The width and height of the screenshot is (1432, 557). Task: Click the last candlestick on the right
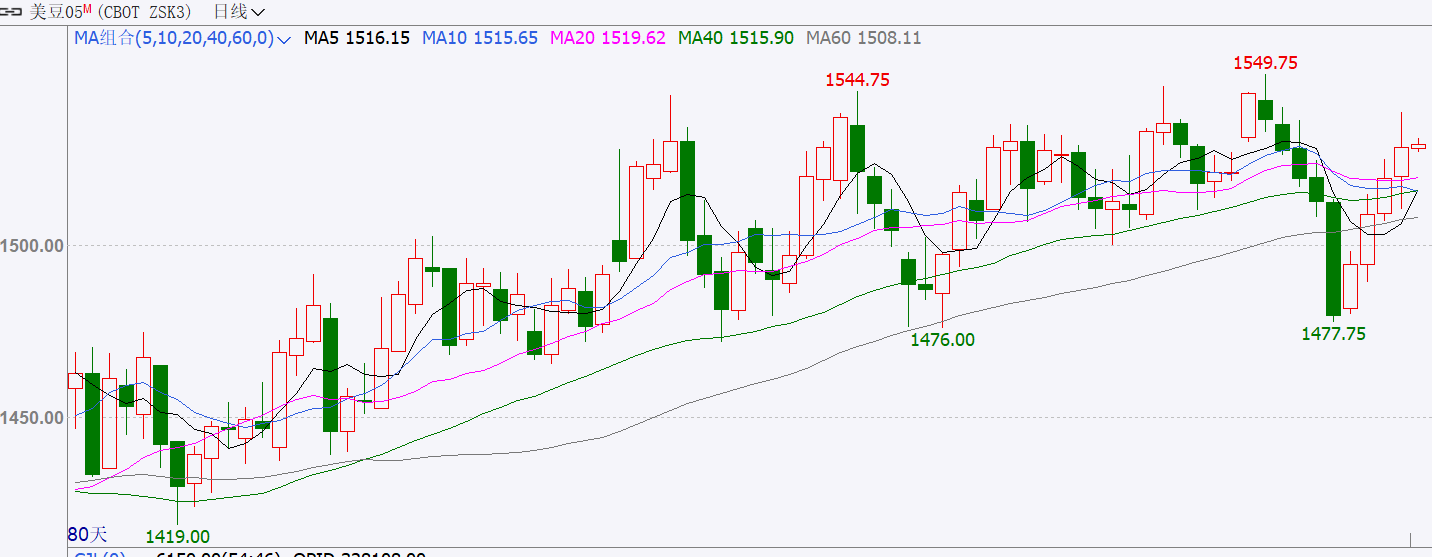(x=1418, y=146)
